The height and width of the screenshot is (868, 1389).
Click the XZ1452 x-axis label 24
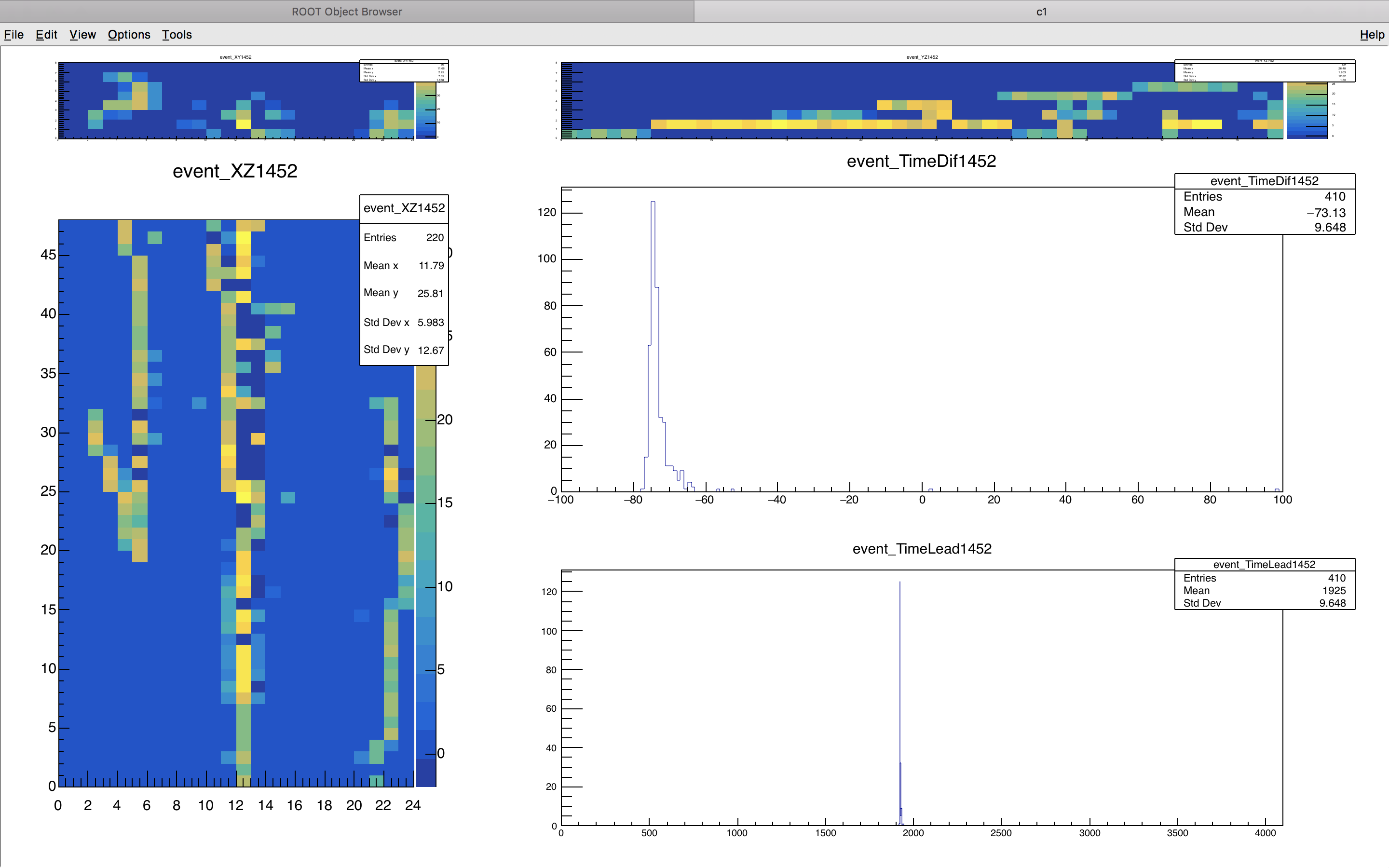413,806
